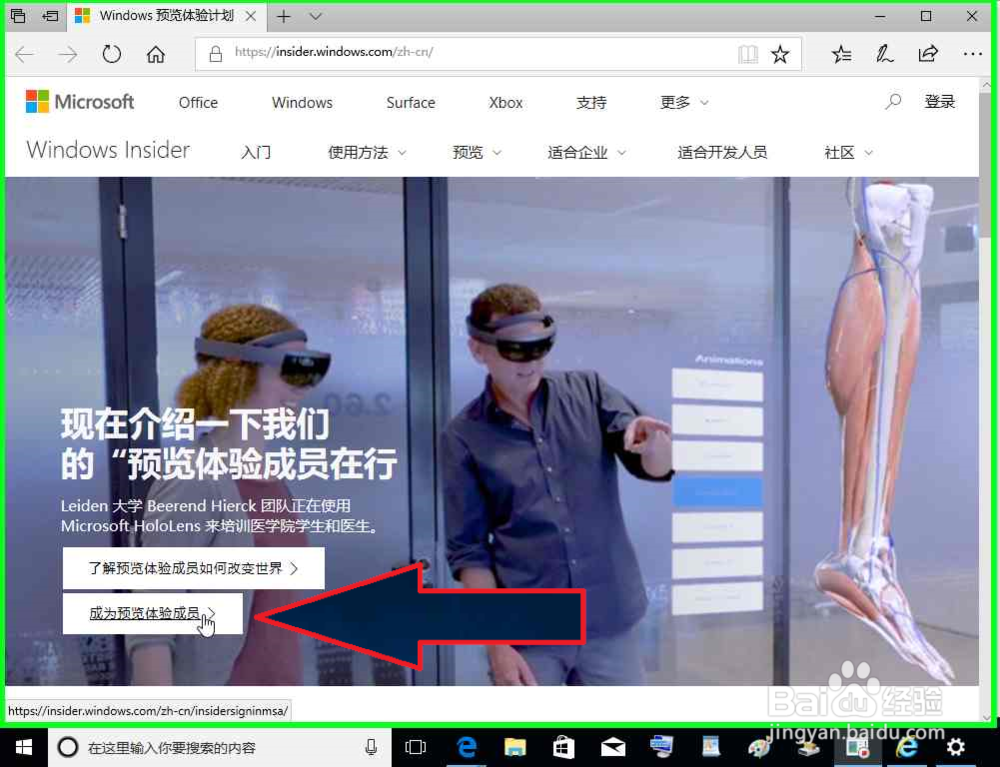1000x767 pixels.
Task: Activate Cortana microphone in taskbar
Action: click(371, 747)
